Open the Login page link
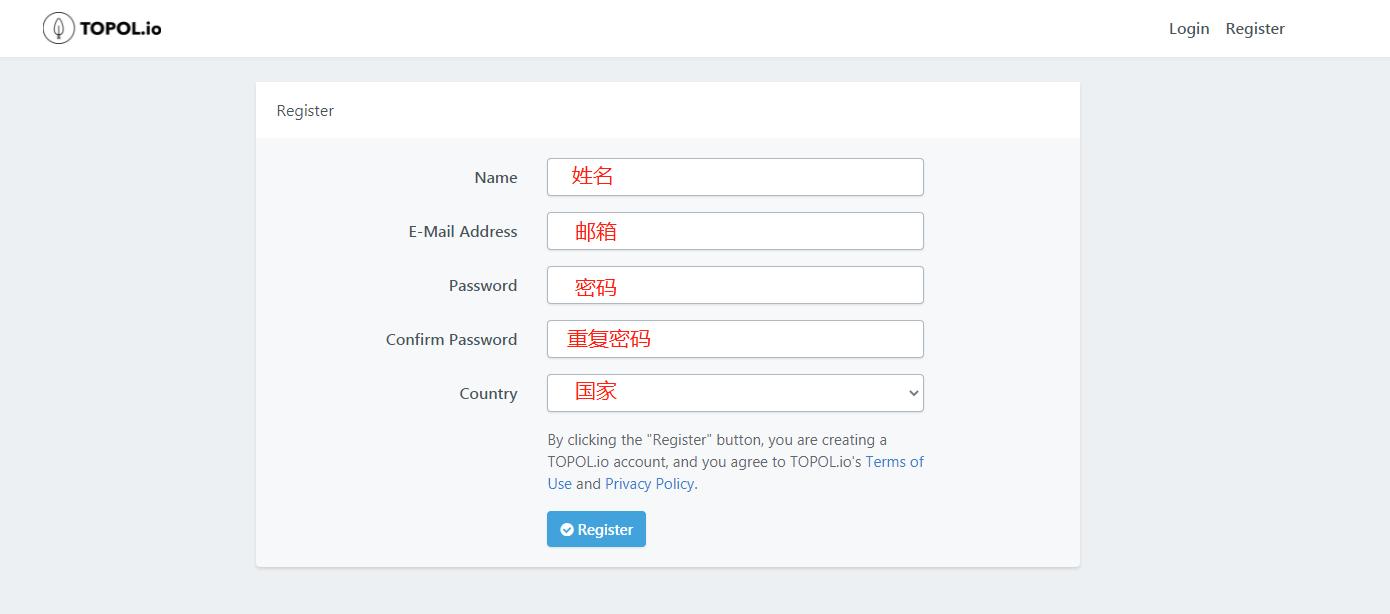 1189,28
